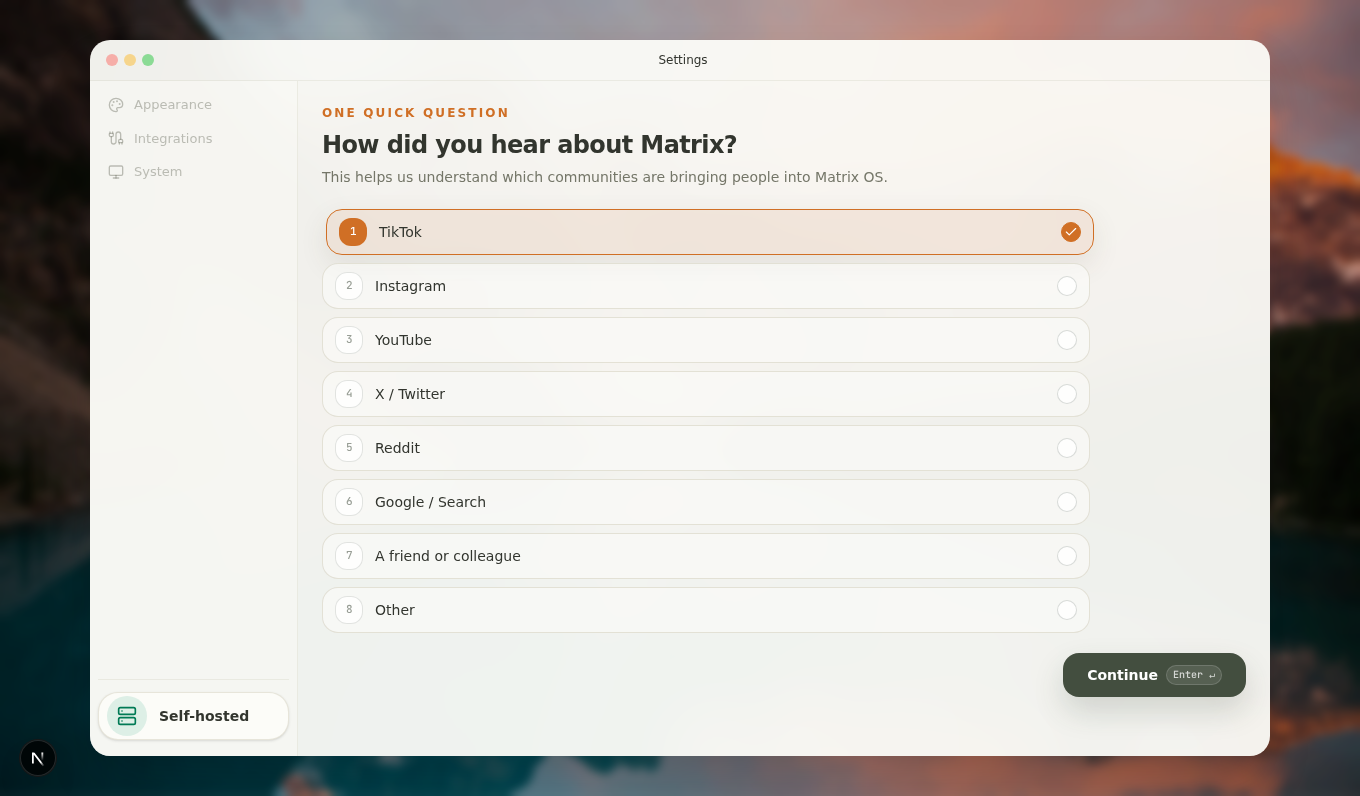Pick the Reddit radio circle
This screenshot has height=796, width=1360.
(1067, 448)
